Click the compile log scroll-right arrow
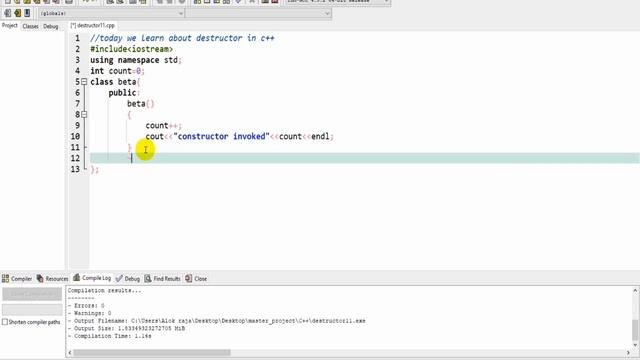The image size is (640, 360). click(x=628, y=353)
